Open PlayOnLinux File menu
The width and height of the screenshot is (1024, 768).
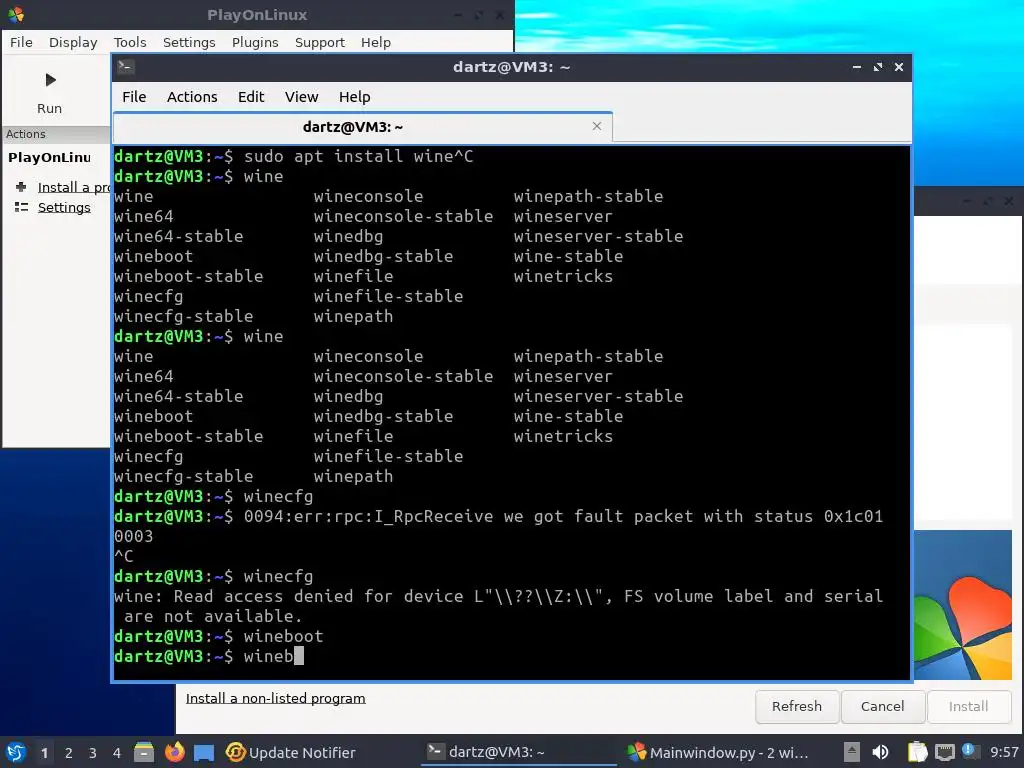click(x=21, y=42)
